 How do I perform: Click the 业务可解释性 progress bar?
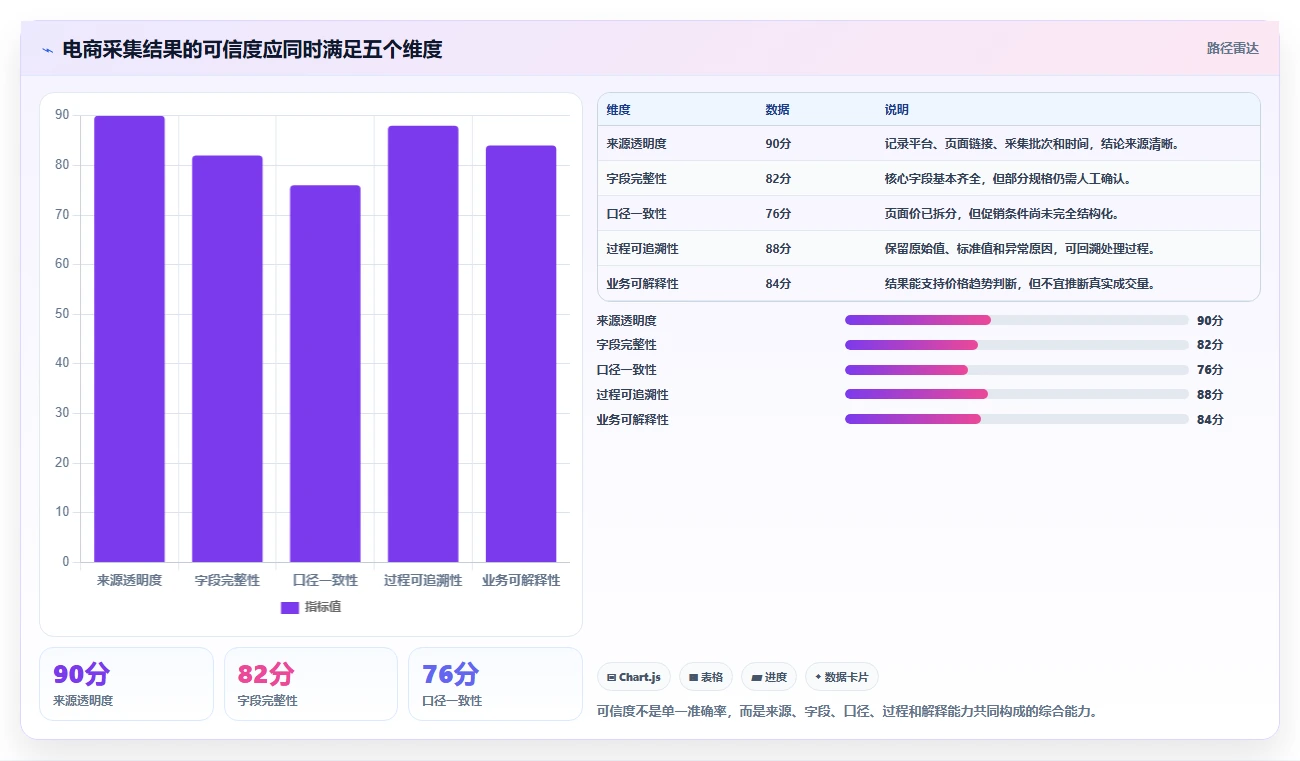pos(1016,419)
